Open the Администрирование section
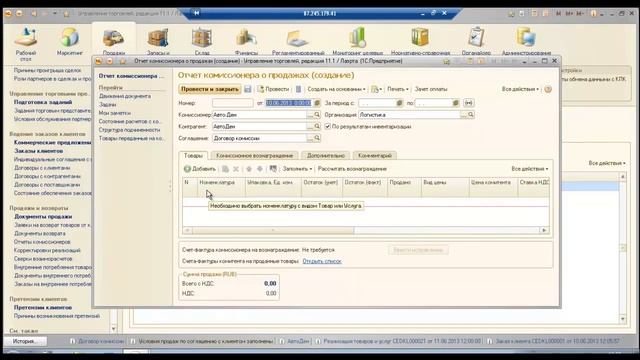 pos(526,42)
